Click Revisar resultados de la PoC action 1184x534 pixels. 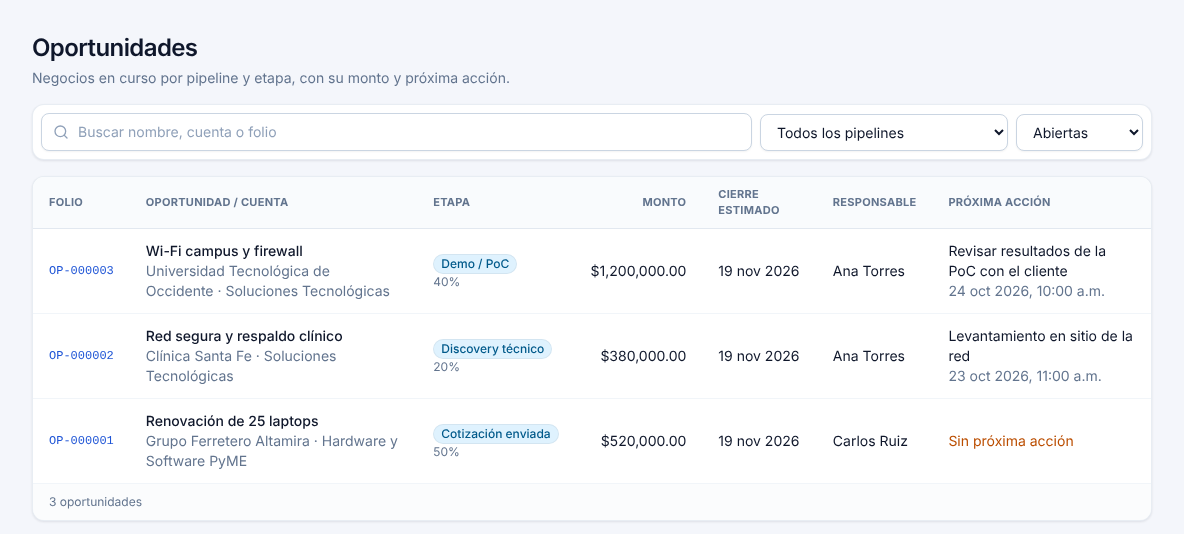click(1027, 261)
